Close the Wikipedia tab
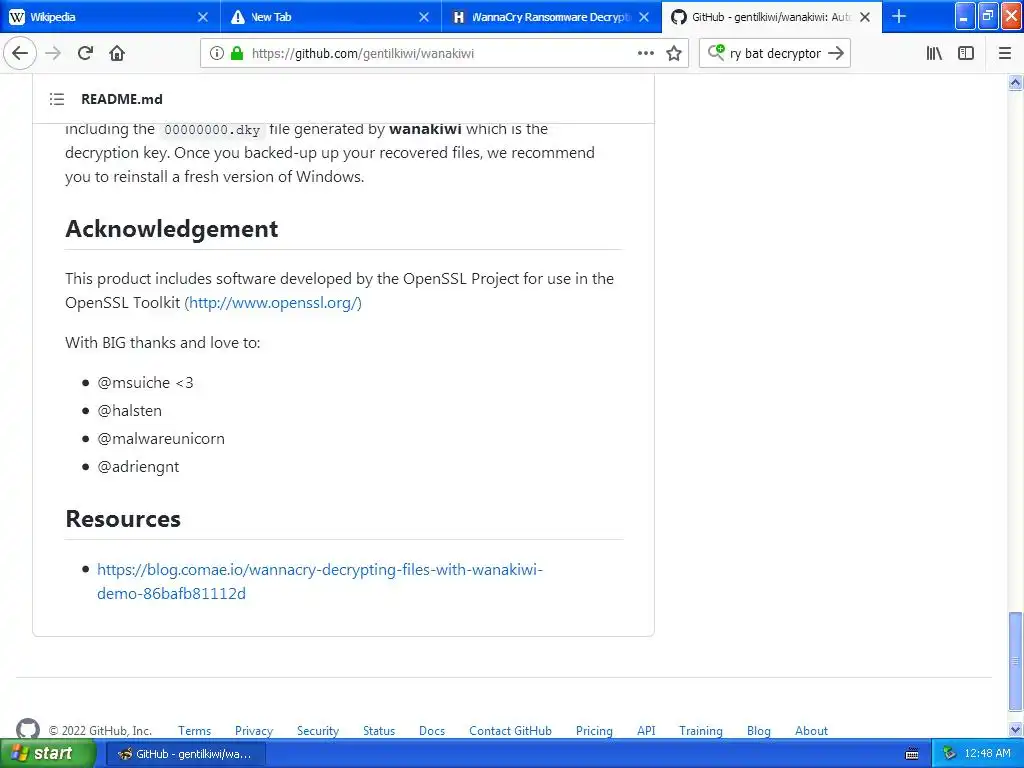Image resolution: width=1024 pixels, height=768 pixels. point(203,17)
